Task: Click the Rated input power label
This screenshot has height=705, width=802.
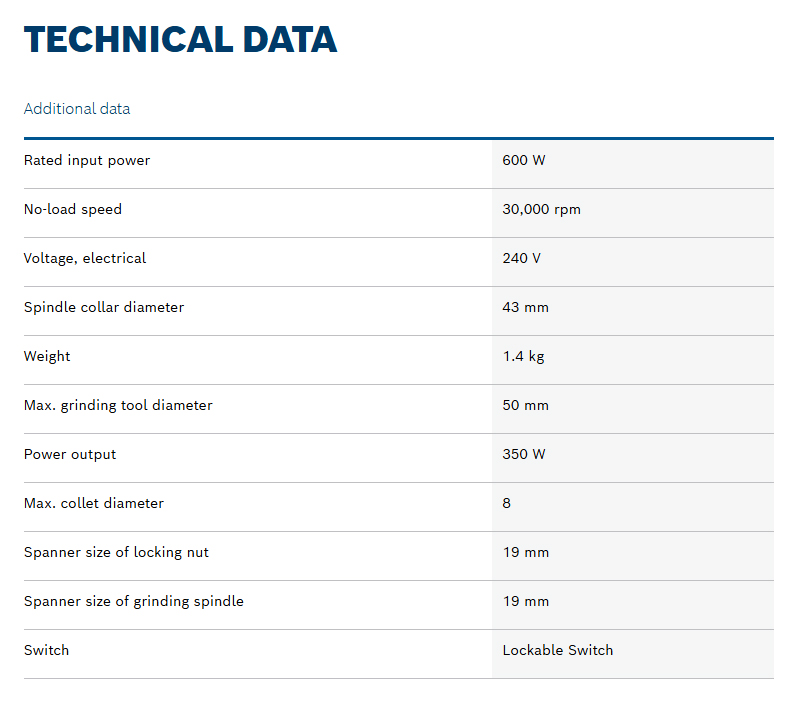Action: pos(86,160)
